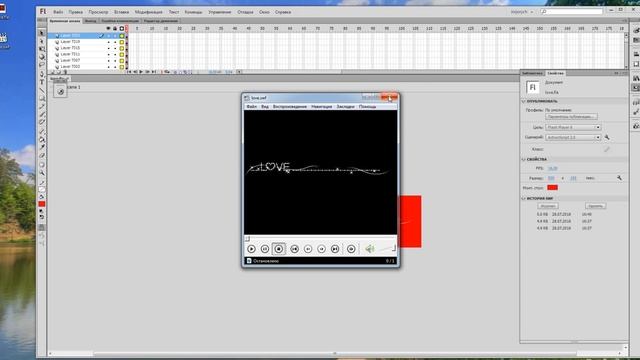Open the ActionScript 2.0 script dropdown
Image resolution: width=640 pixels, height=360 pixels.
[x=573, y=138]
